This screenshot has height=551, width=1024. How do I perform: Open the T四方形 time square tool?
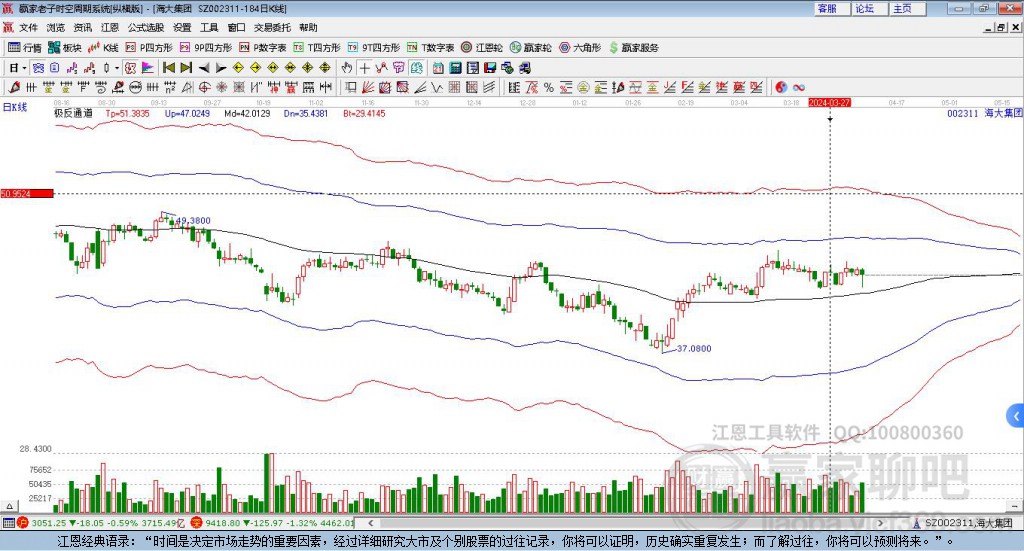[x=317, y=48]
